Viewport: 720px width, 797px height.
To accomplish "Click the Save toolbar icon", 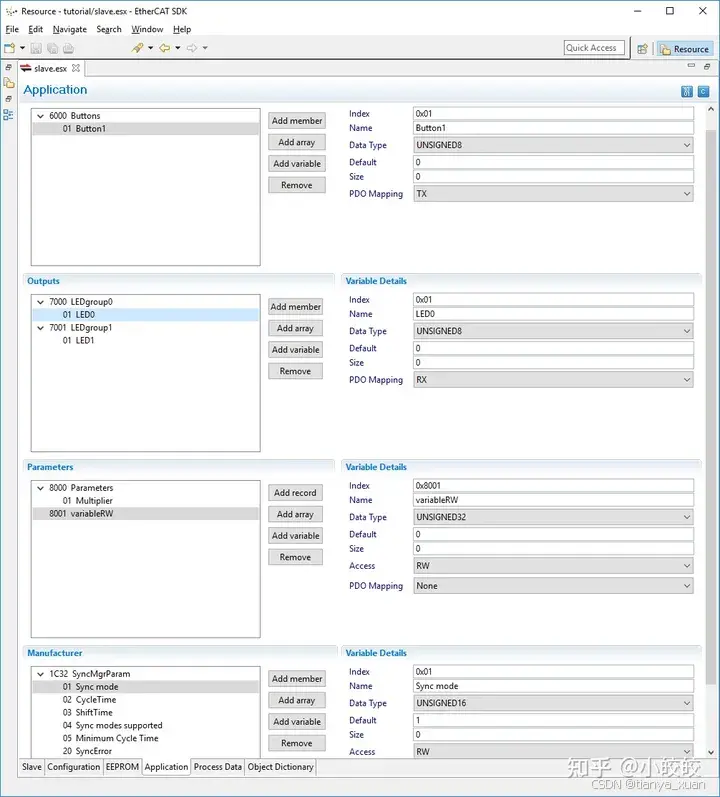I will coord(36,48).
